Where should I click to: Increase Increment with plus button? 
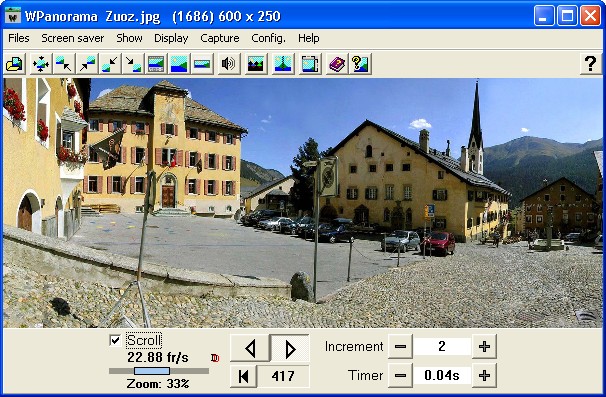click(484, 346)
